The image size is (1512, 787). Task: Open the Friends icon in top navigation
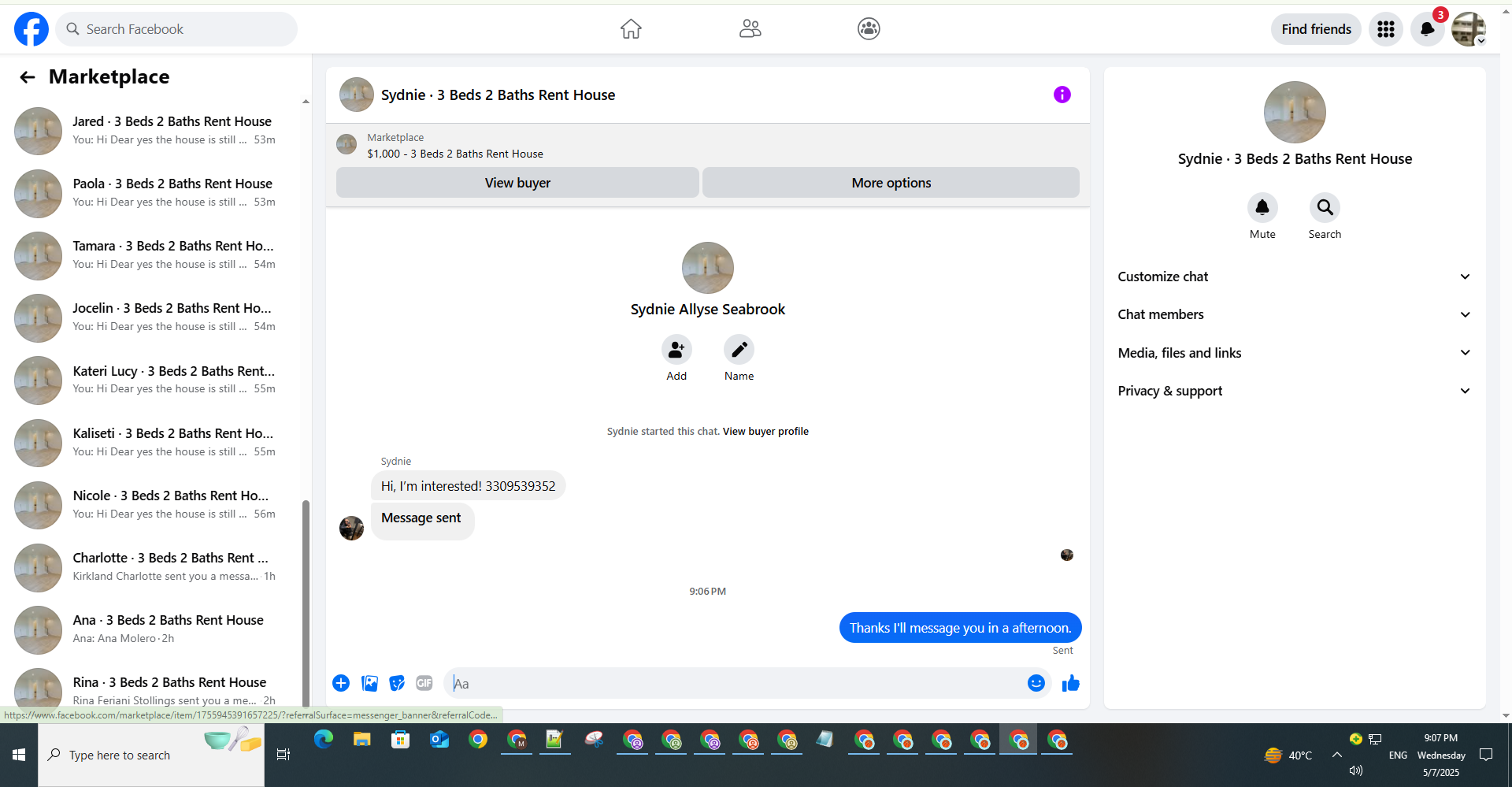click(x=750, y=29)
